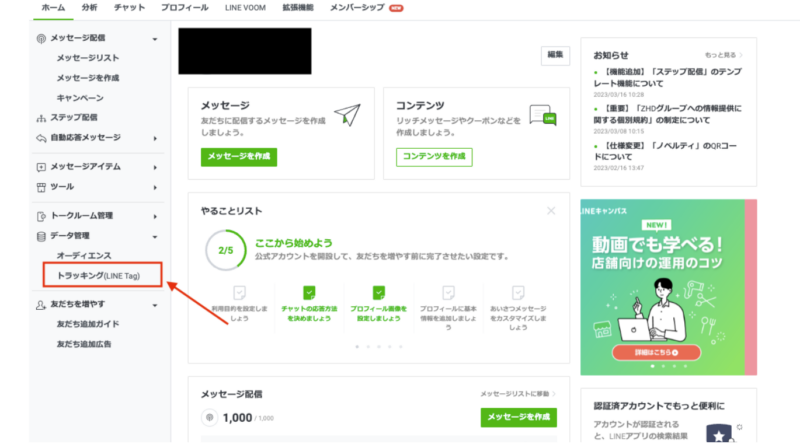
Task: Open 友だち追加ガイド in the sidebar
Action: (x=88, y=324)
